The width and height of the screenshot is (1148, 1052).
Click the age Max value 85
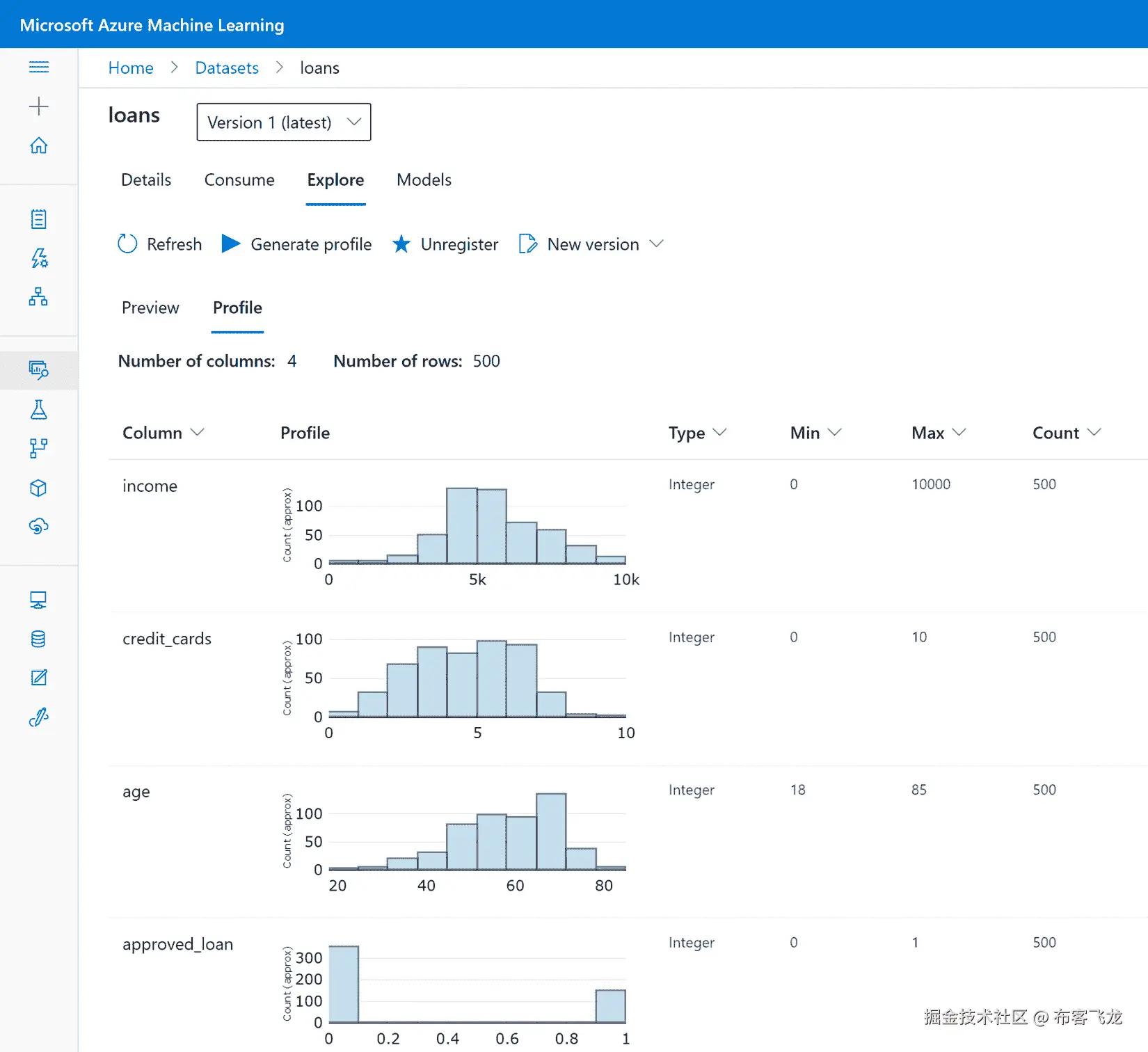(919, 790)
